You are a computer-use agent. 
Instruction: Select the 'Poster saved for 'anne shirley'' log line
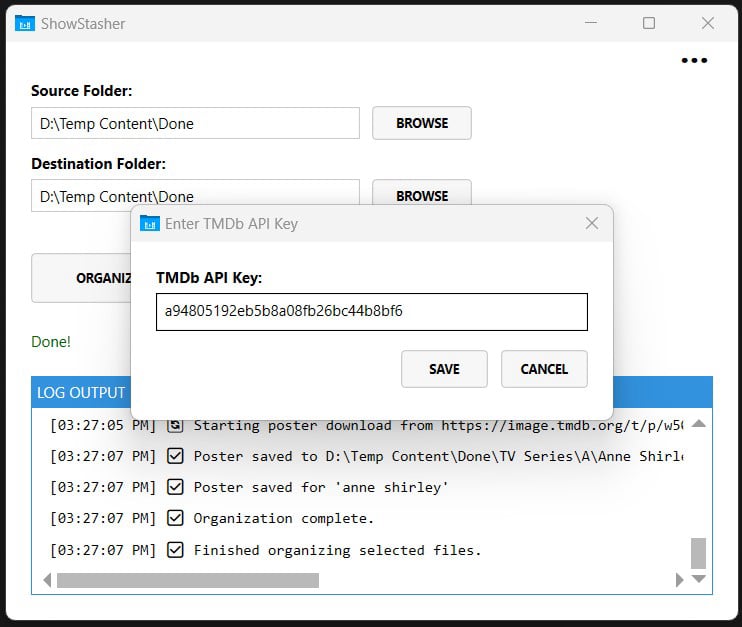point(321,487)
